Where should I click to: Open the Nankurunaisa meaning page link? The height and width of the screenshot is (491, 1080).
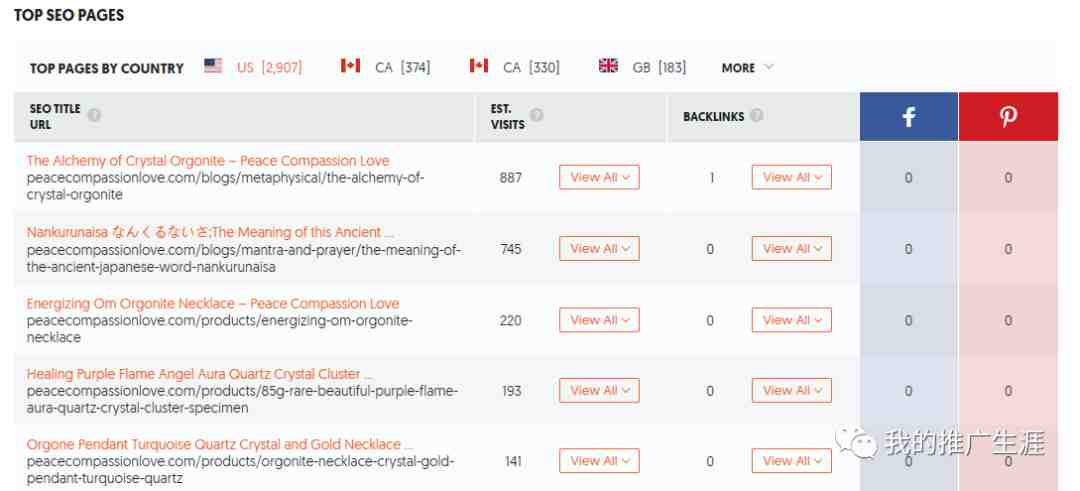(210, 232)
